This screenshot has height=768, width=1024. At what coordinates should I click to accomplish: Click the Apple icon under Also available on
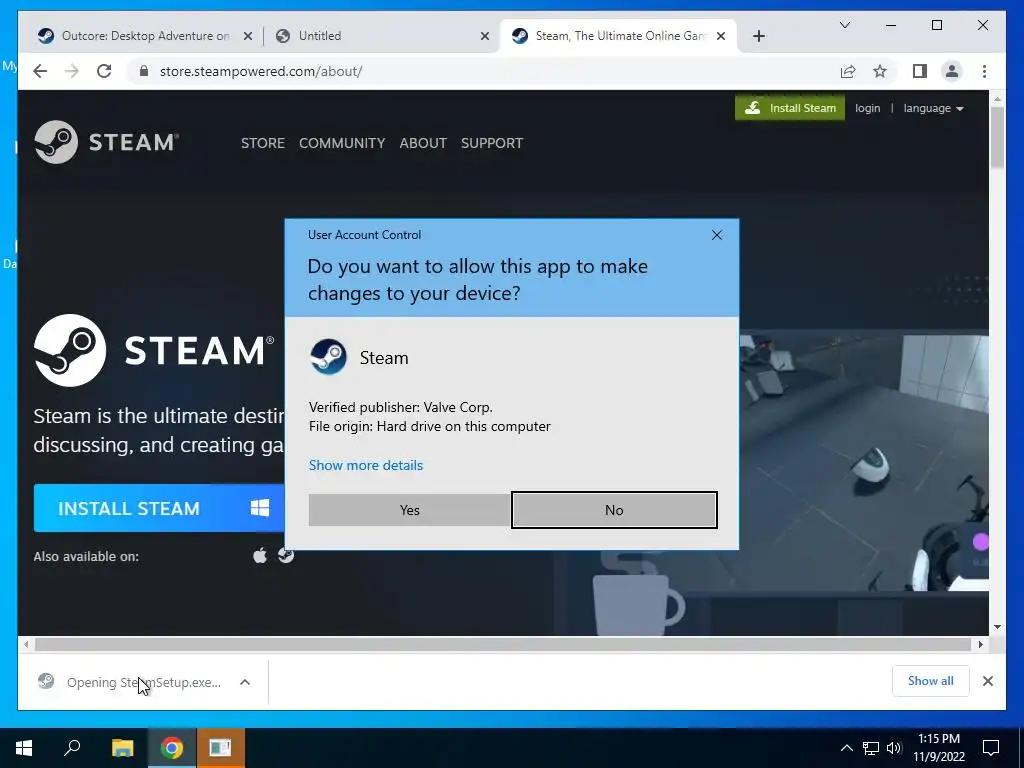click(260, 556)
